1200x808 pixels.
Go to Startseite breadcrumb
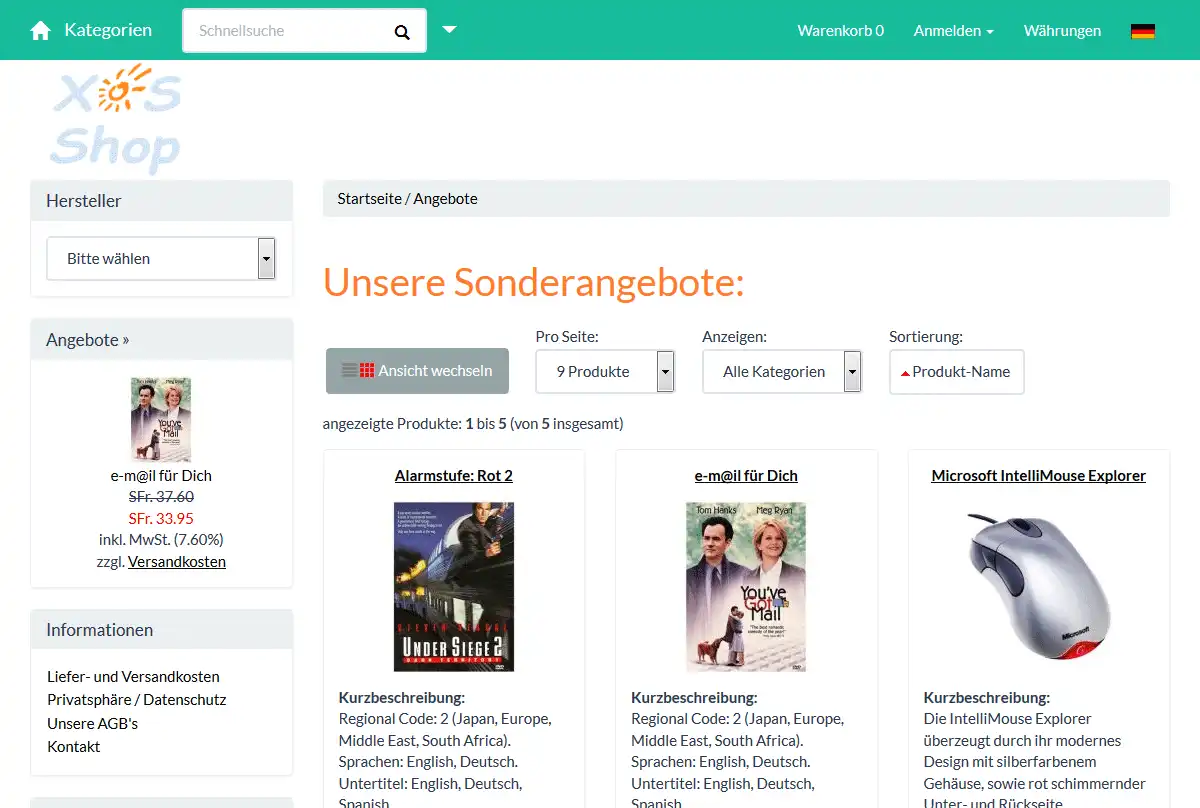point(369,199)
